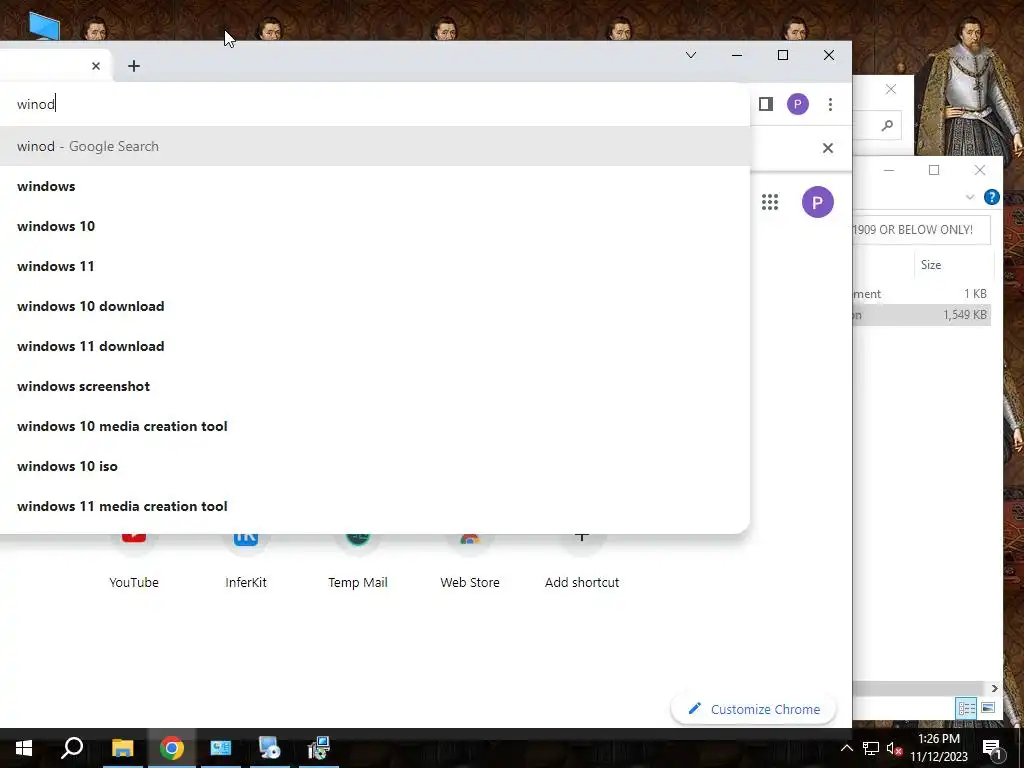1024x768 pixels.
Task: Click Explorer search box '1909 OR BELOW ONLY!'
Action: 921,230
